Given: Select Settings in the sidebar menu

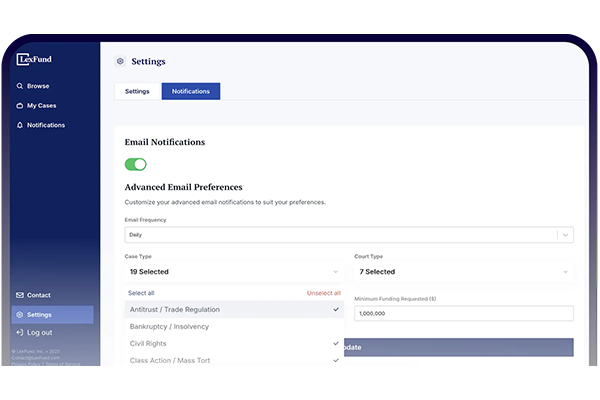Looking at the screenshot, I should [x=52, y=315].
